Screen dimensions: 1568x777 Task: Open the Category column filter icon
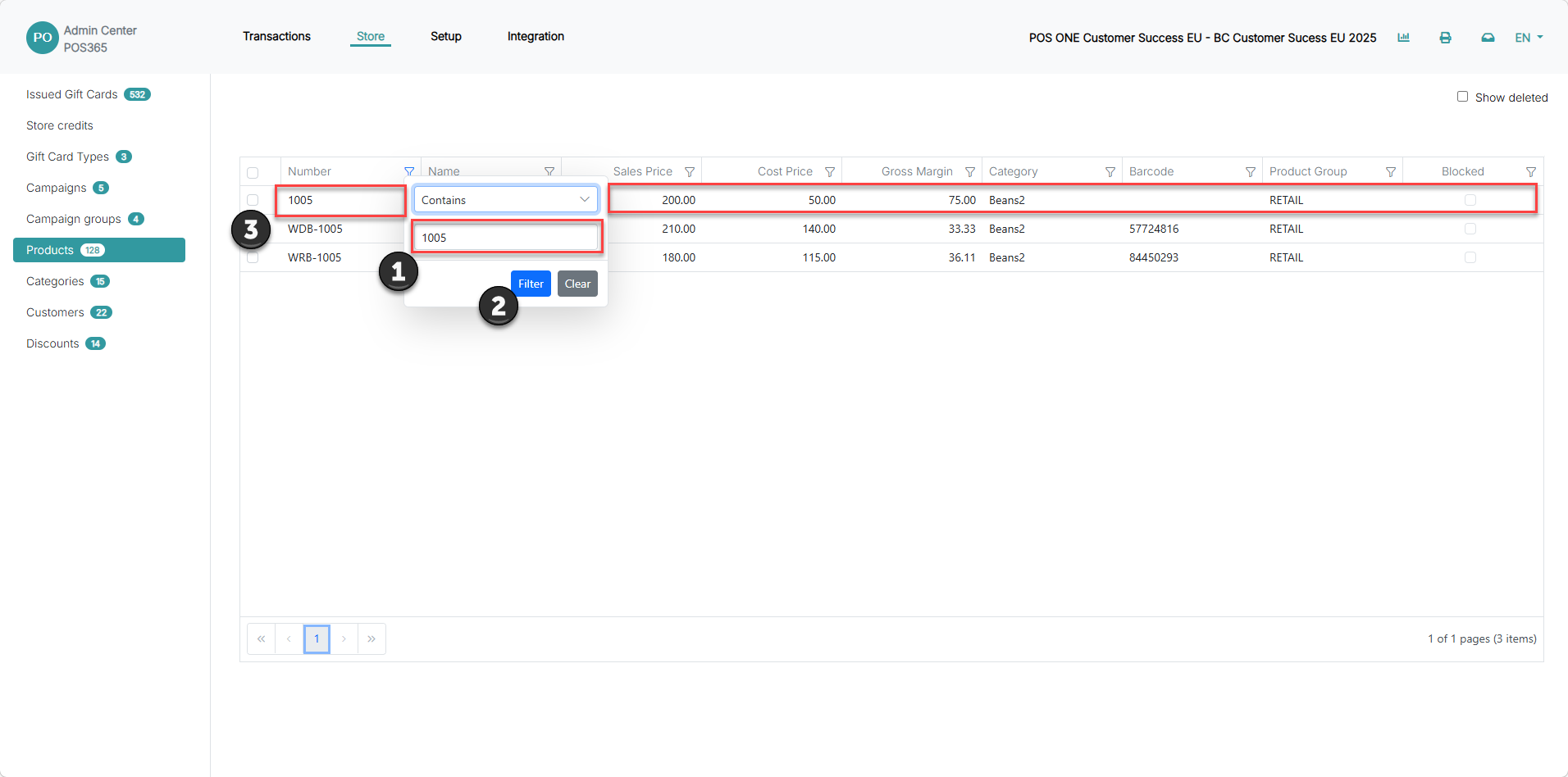pos(1110,171)
